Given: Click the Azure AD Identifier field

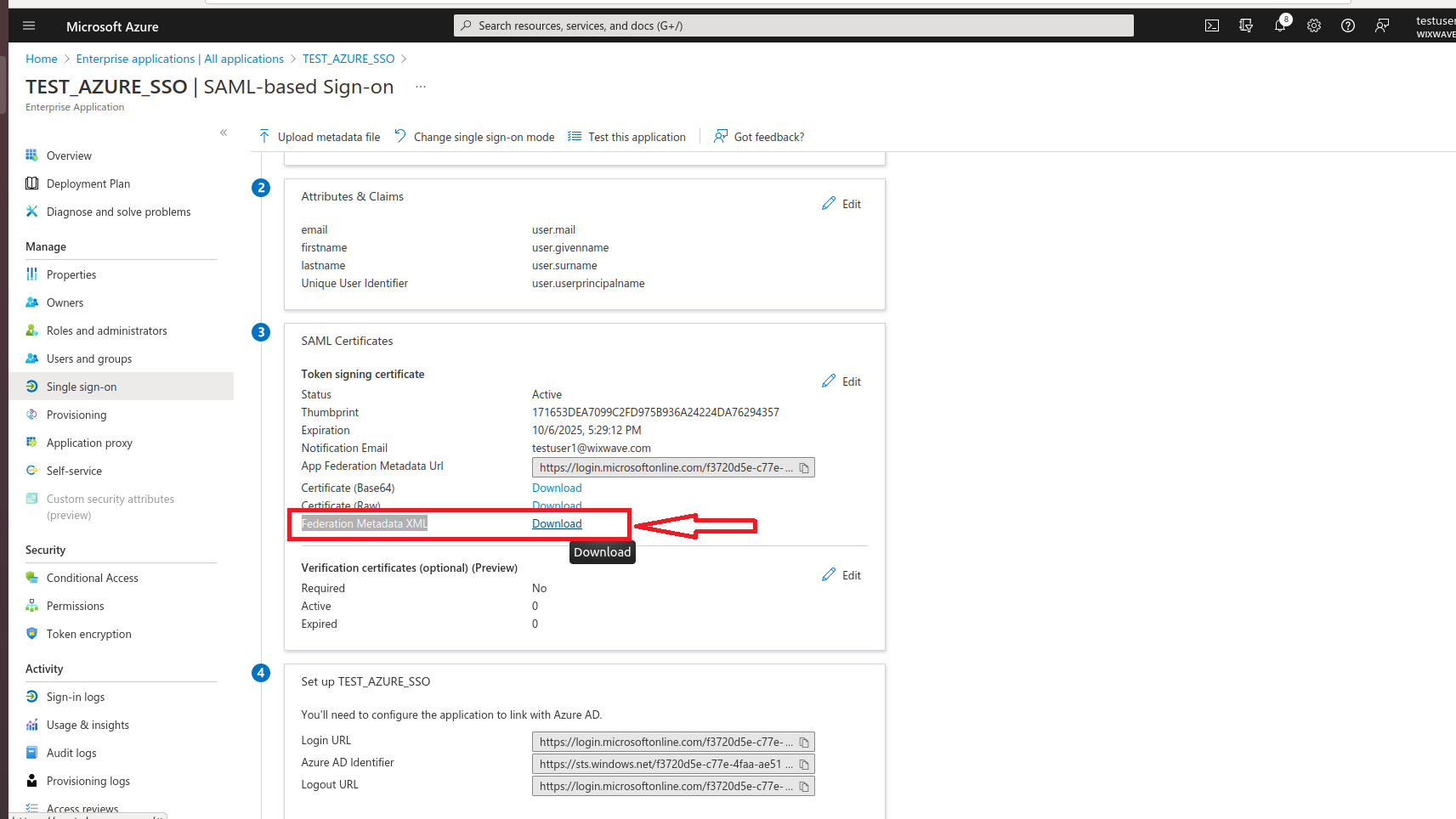Looking at the screenshot, I should 673,765.
